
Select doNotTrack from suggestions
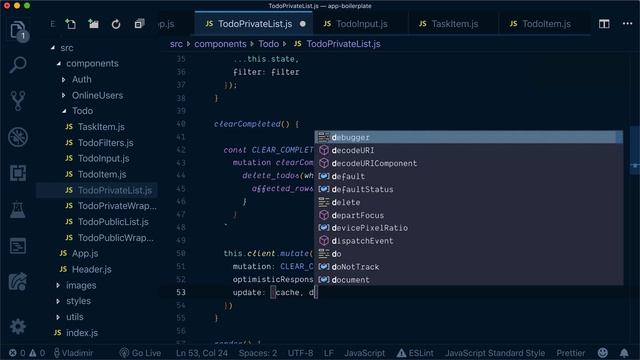click(x=469, y=267)
